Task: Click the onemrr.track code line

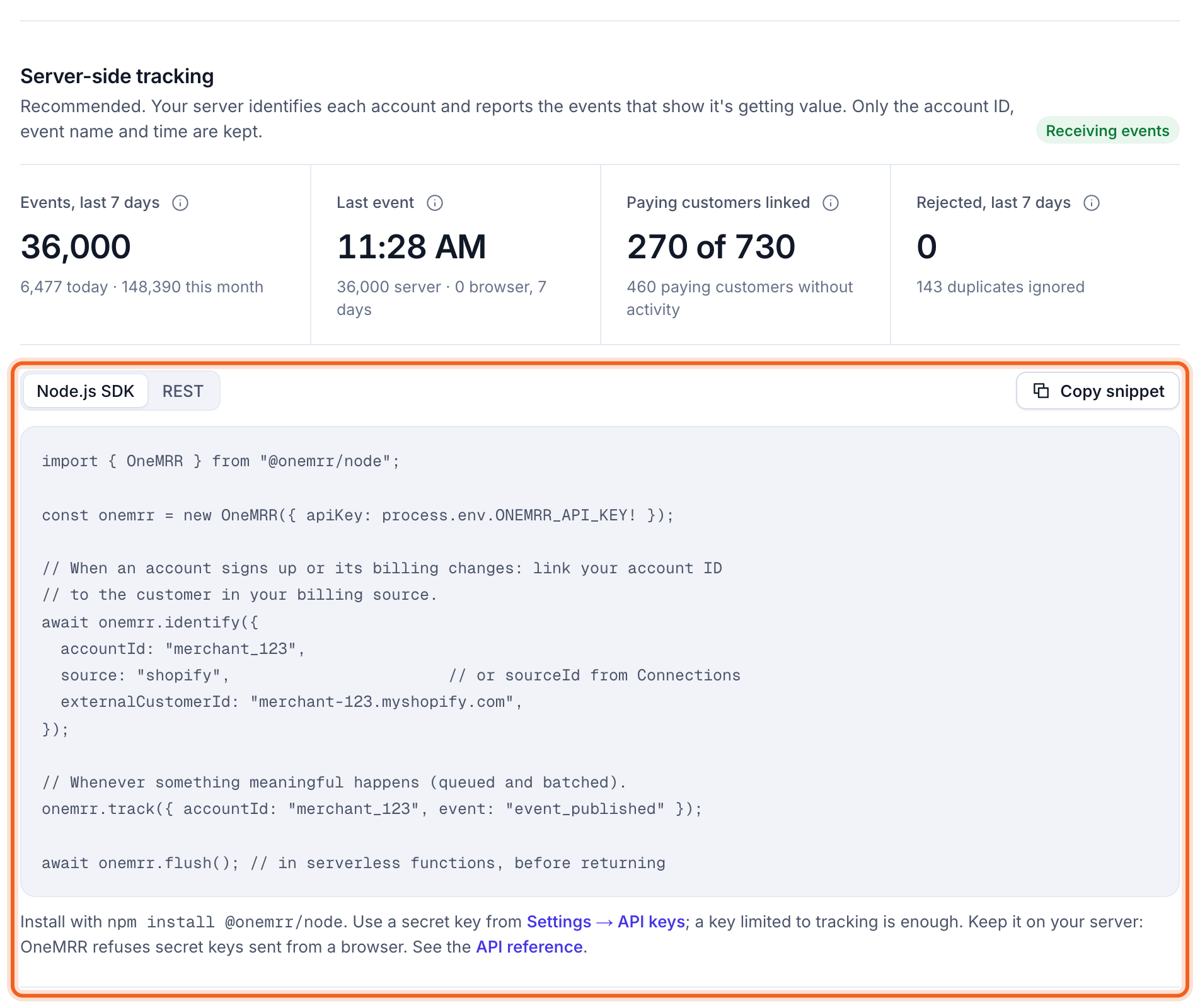Action: 372,809
